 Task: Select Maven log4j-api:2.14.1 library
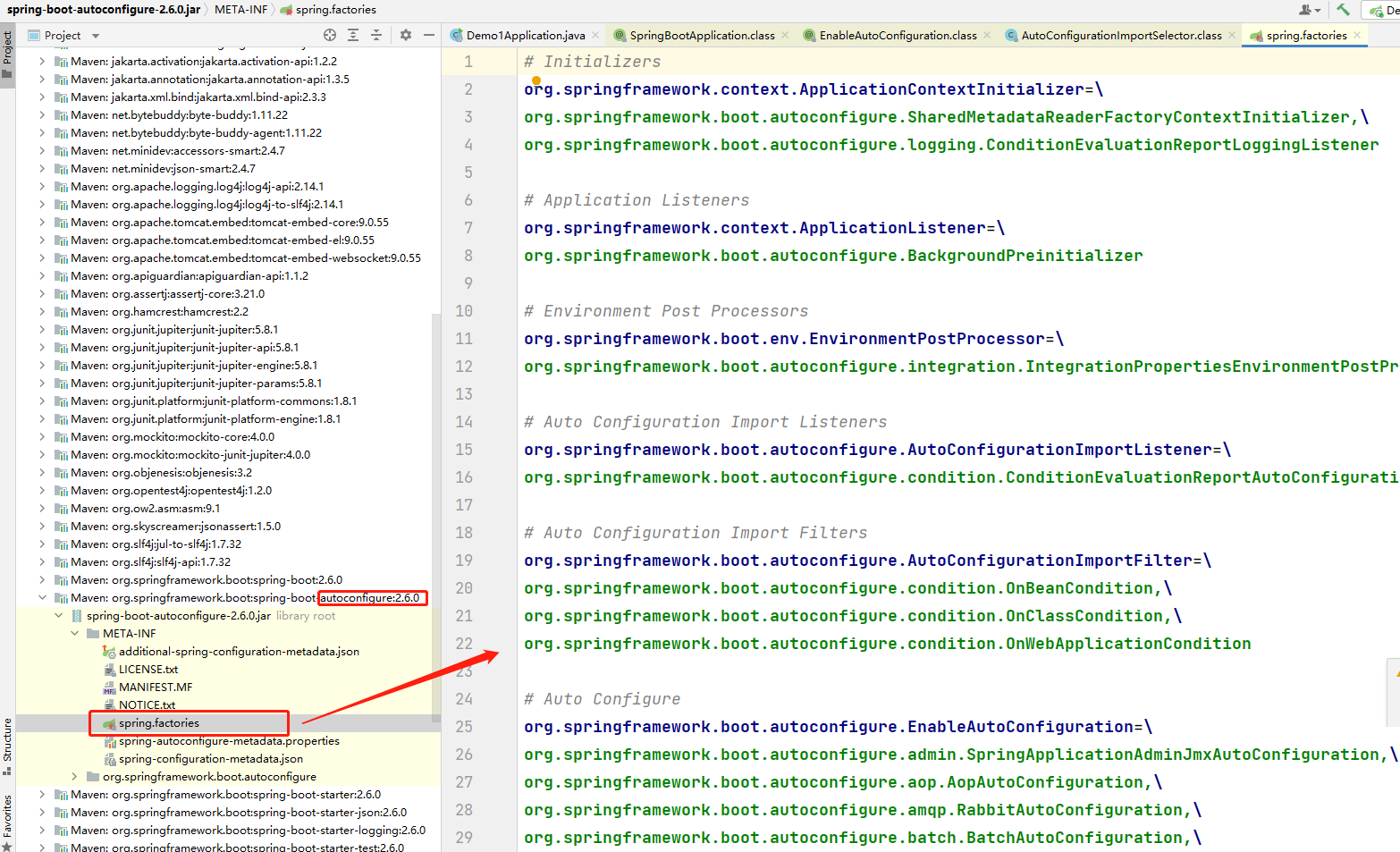197,186
